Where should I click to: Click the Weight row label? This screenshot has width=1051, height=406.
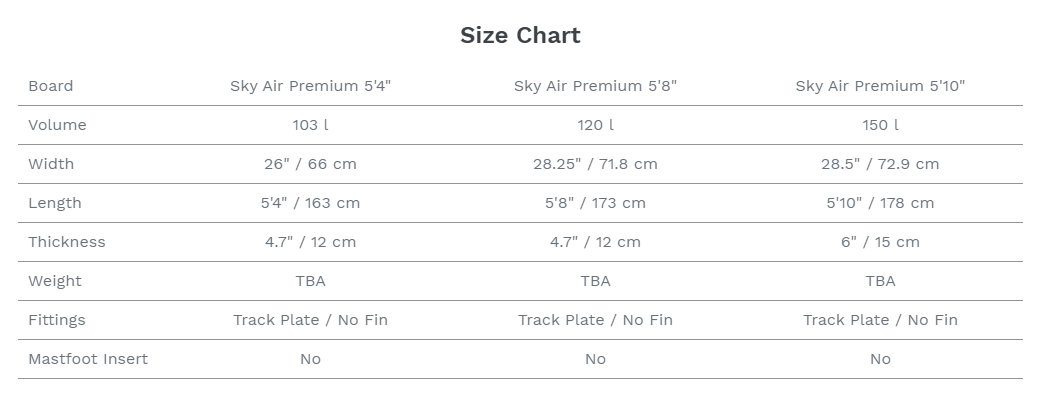pos(55,281)
